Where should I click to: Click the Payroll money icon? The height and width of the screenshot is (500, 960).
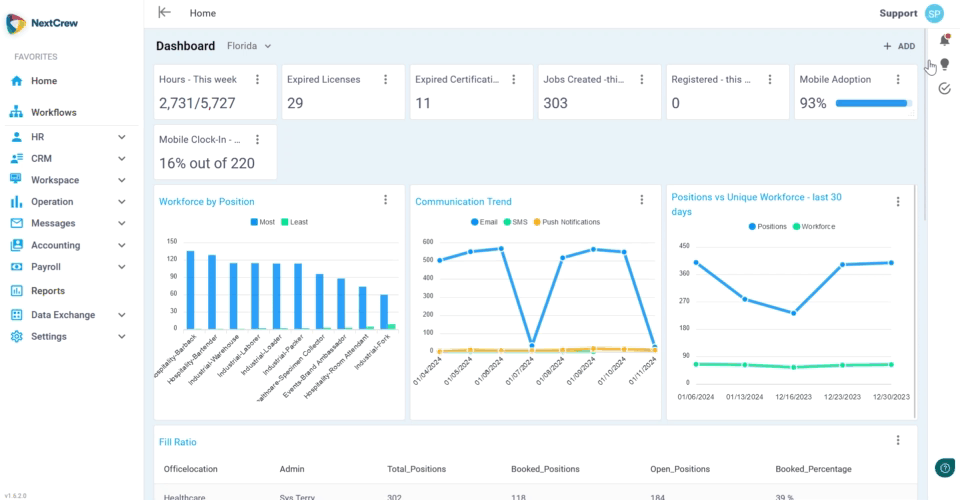(x=17, y=267)
